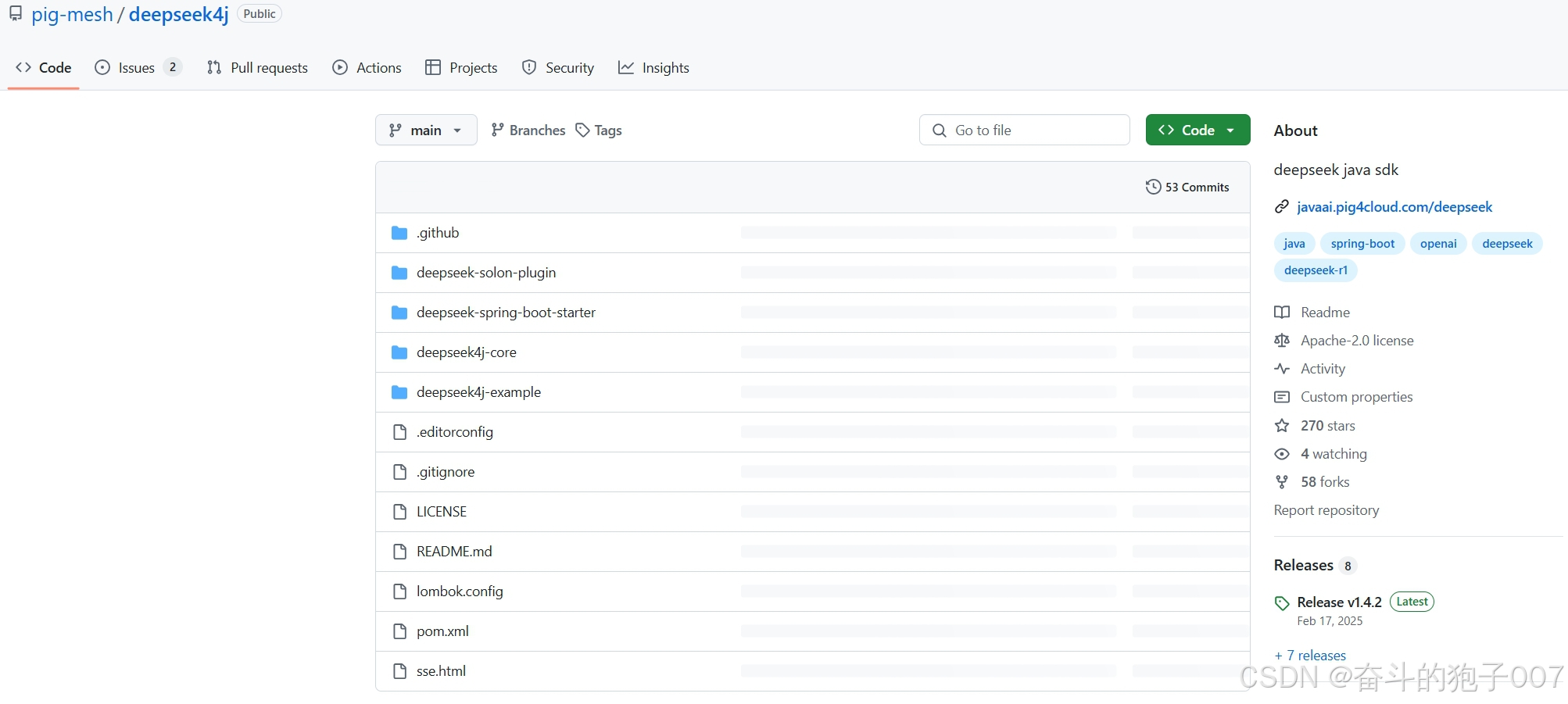Click the README.md file icon
Viewport: 1568px width, 704px height.
click(399, 552)
